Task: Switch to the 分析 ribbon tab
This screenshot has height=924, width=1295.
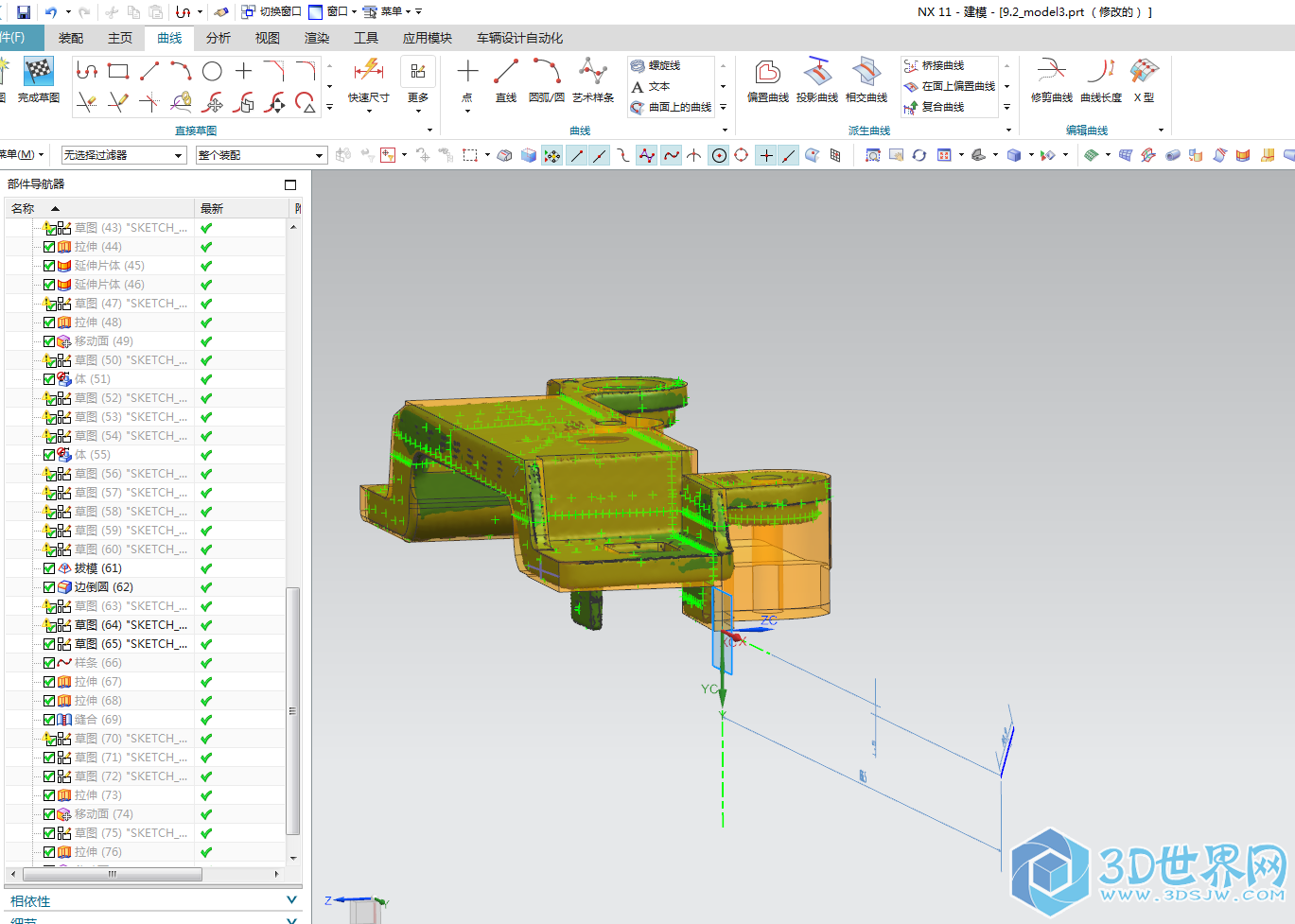Action: coord(219,38)
